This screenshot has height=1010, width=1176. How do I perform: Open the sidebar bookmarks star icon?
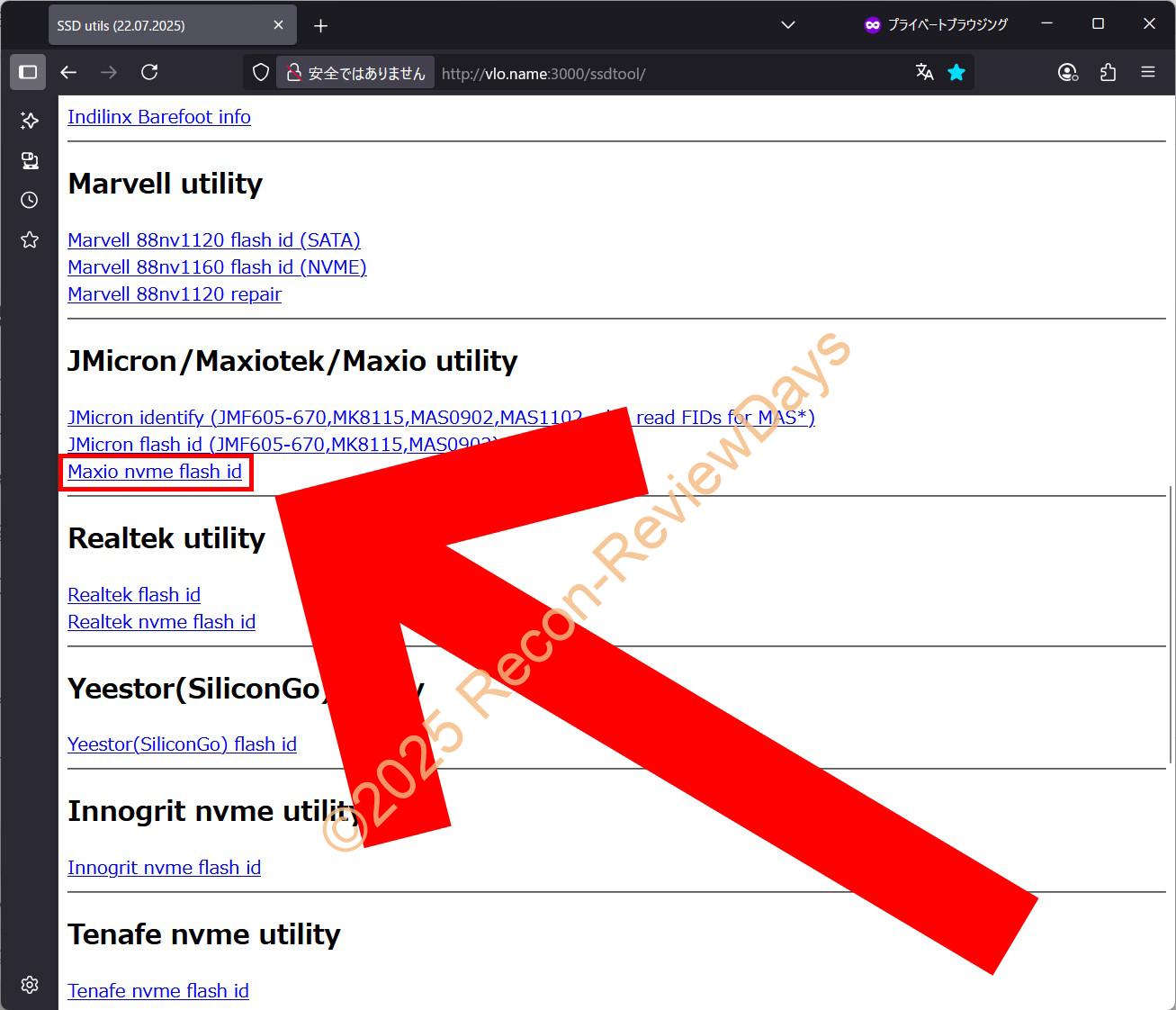(30, 239)
